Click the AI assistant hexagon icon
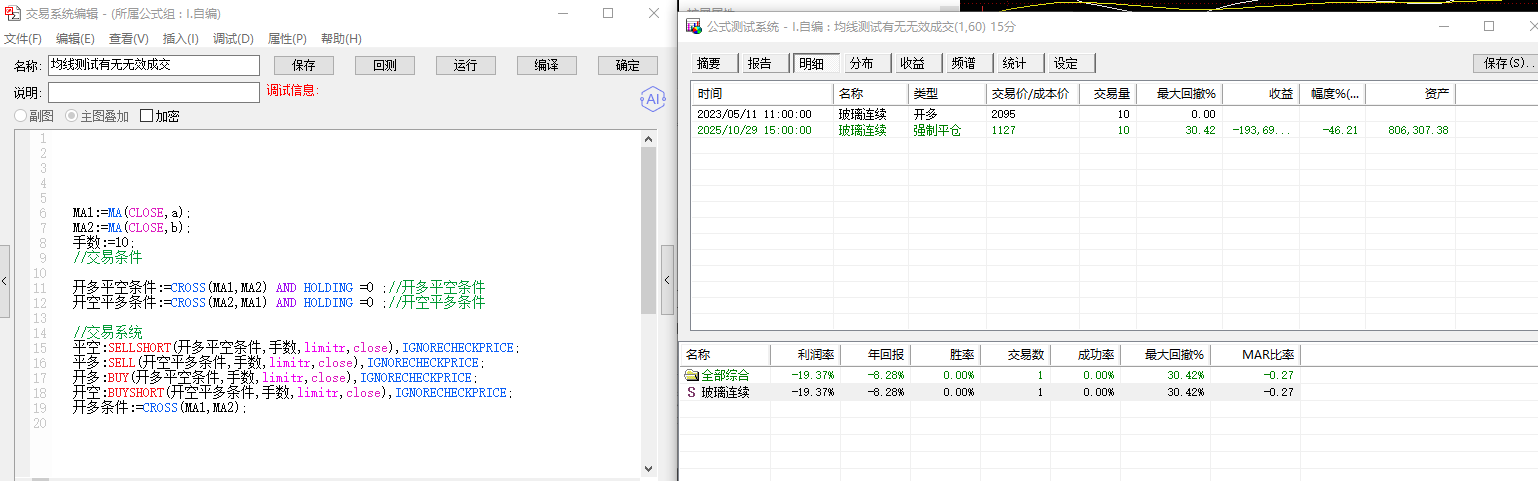The width and height of the screenshot is (1538, 481). click(x=653, y=99)
